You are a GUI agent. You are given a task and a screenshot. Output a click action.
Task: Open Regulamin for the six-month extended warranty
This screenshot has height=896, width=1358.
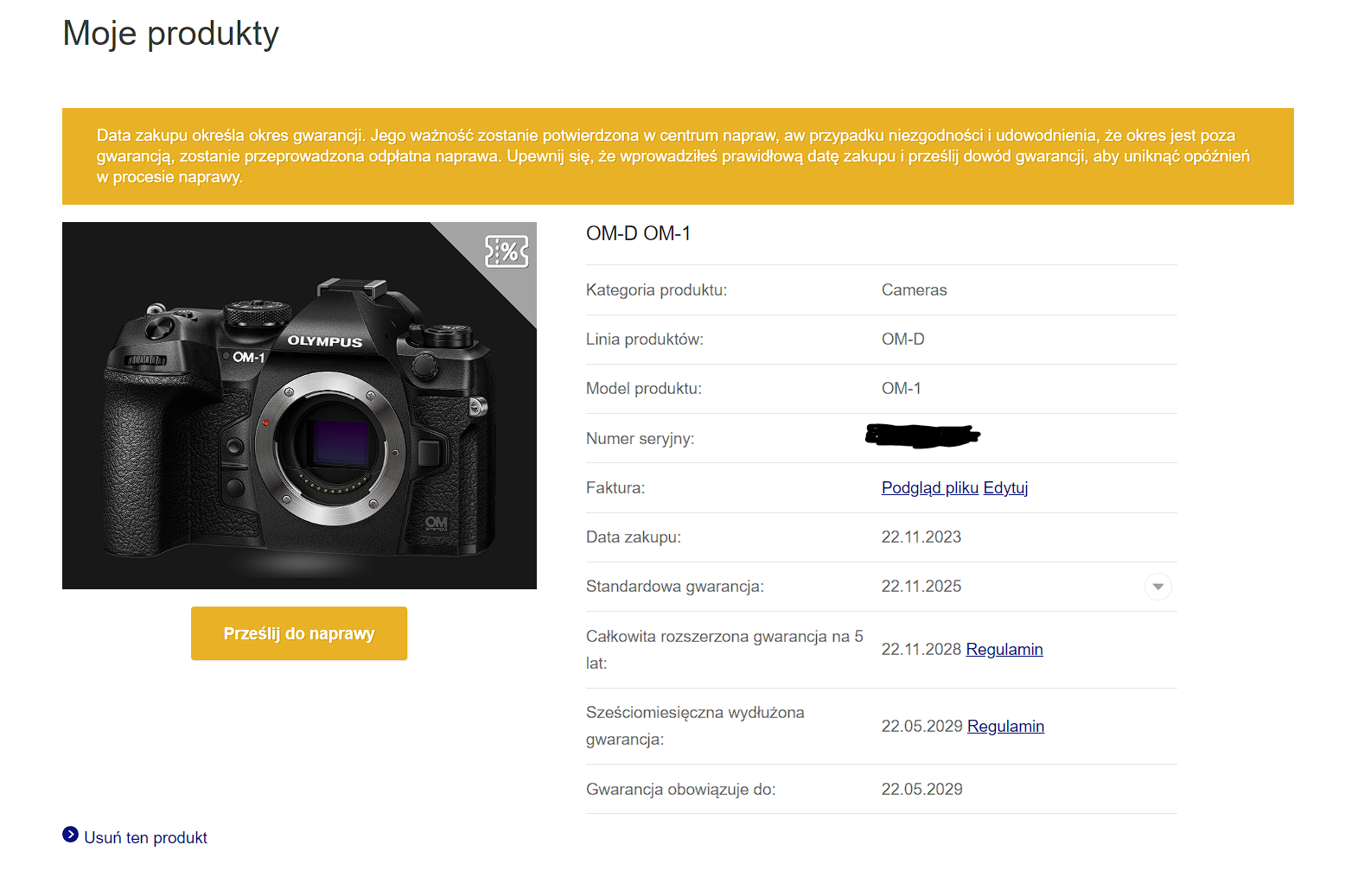(x=1005, y=727)
